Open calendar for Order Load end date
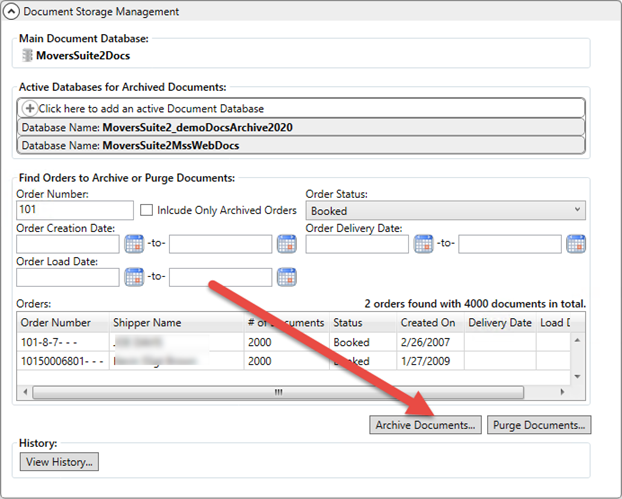This screenshot has width=622, height=499. [287, 277]
